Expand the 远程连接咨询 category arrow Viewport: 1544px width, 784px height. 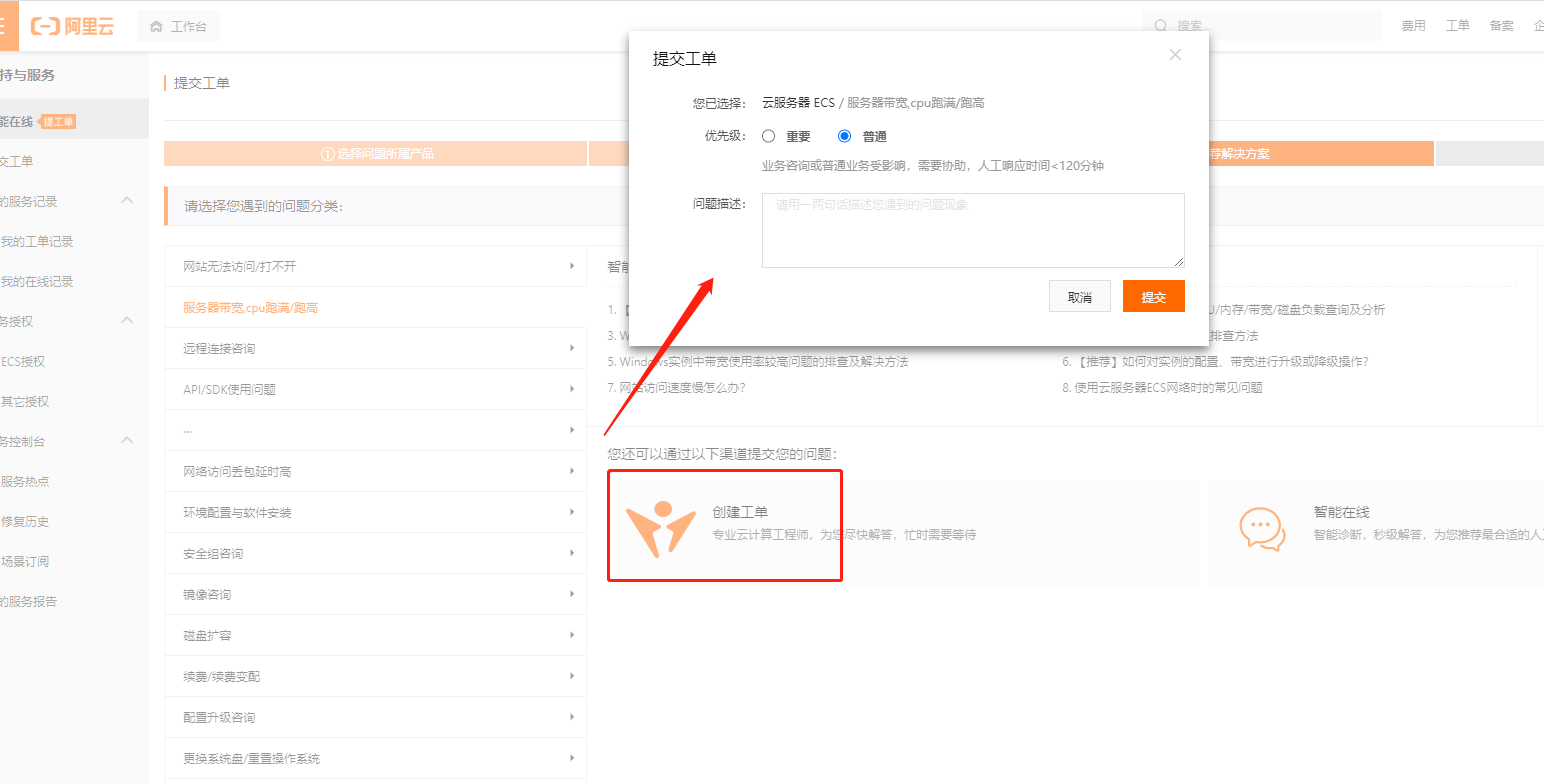tap(571, 348)
